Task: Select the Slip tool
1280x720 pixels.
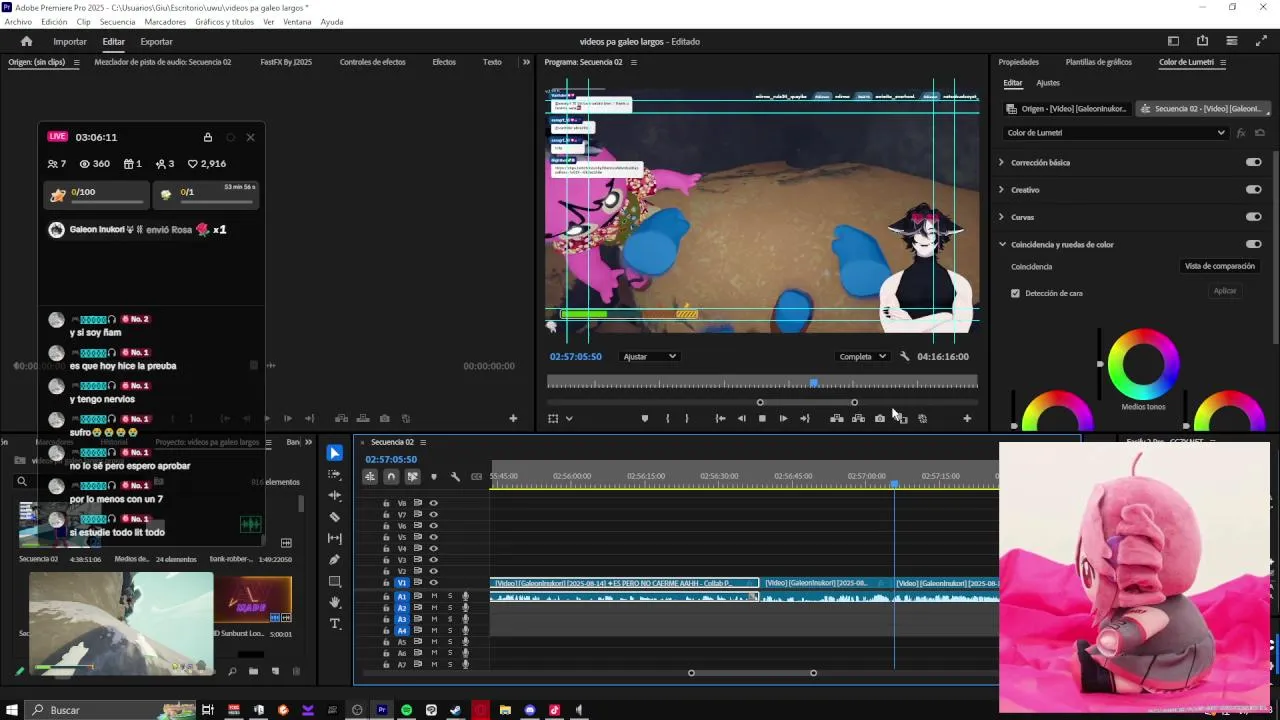Action: [x=335, y=538]
